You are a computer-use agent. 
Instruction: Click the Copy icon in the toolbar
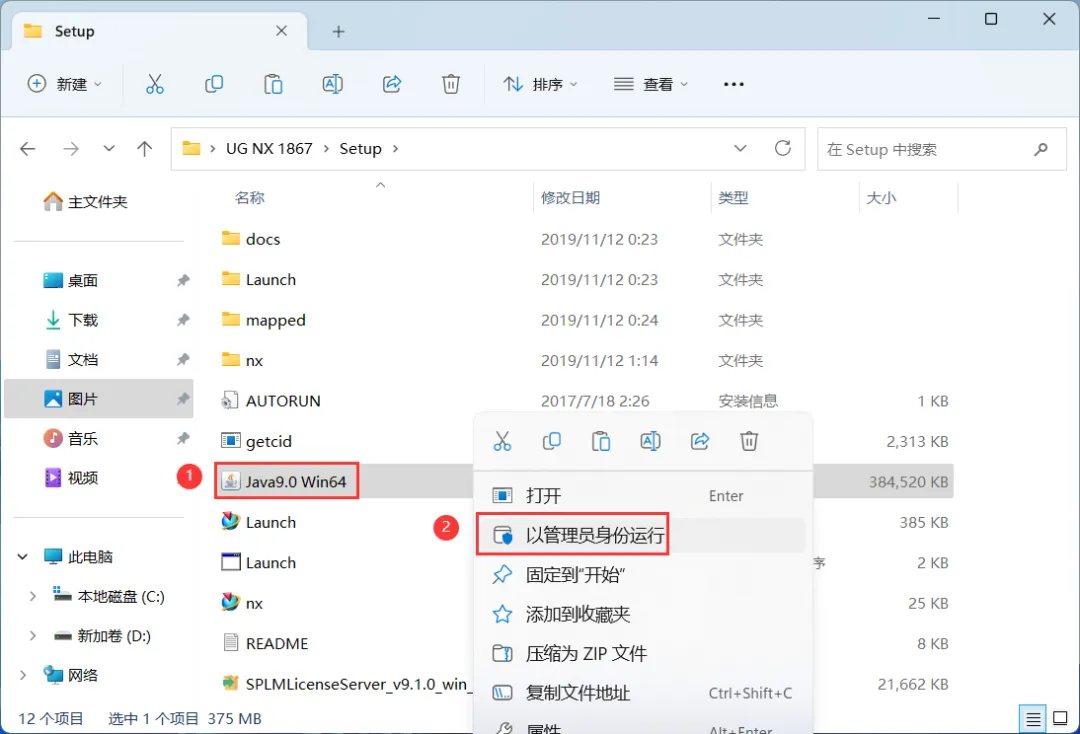214,84
